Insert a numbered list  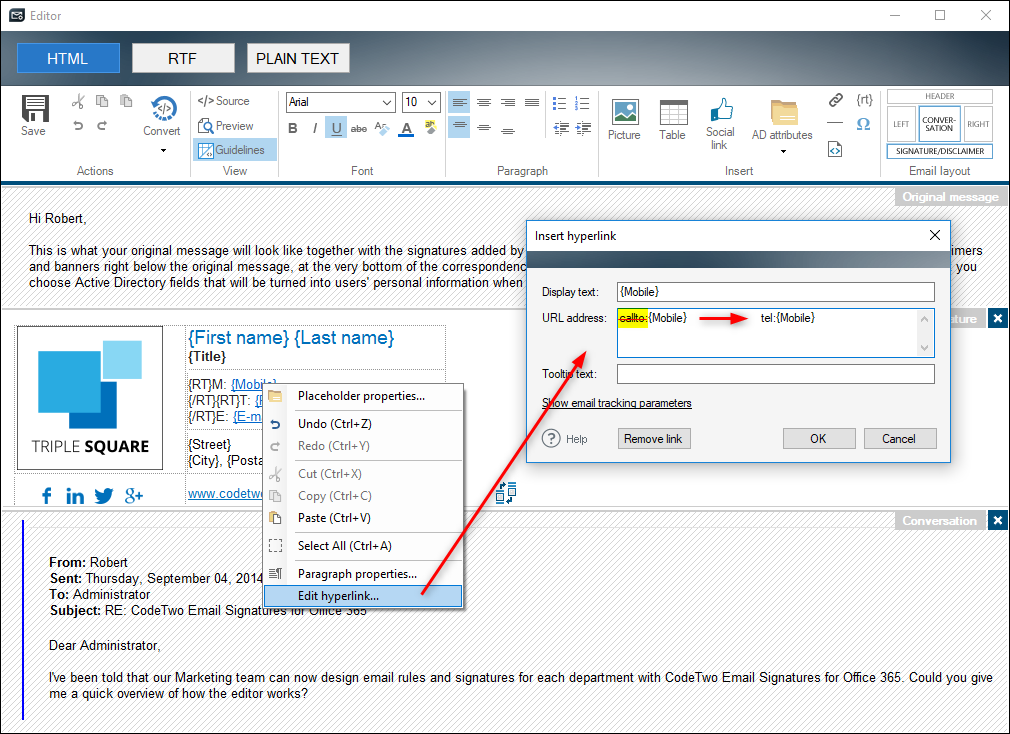coord(582,103)
